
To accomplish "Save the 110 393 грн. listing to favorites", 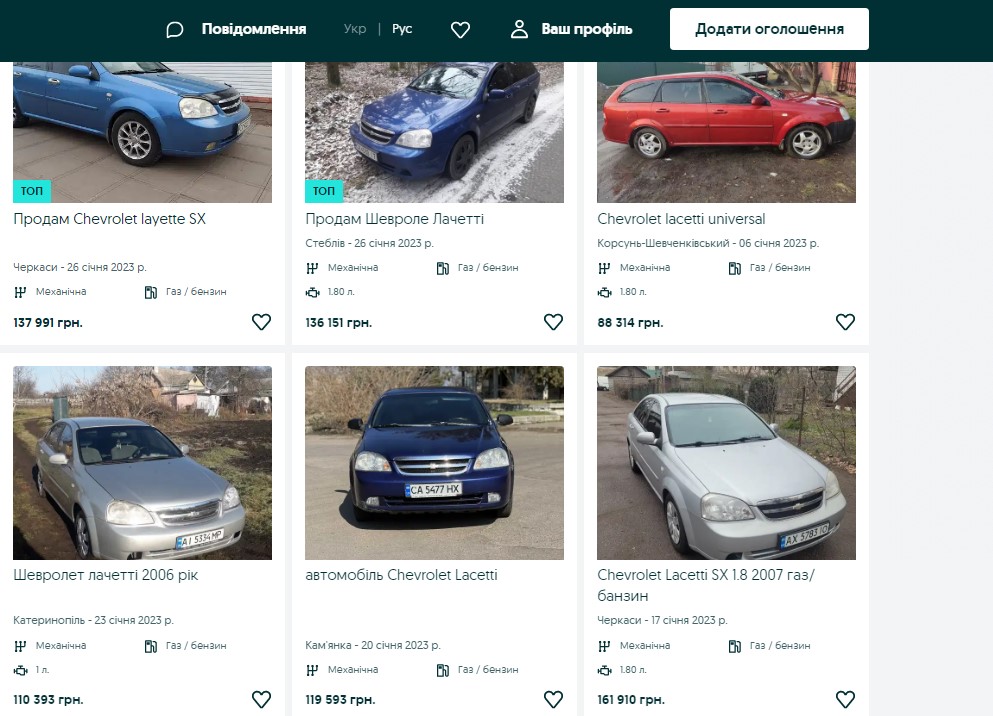I will (262, 700).
